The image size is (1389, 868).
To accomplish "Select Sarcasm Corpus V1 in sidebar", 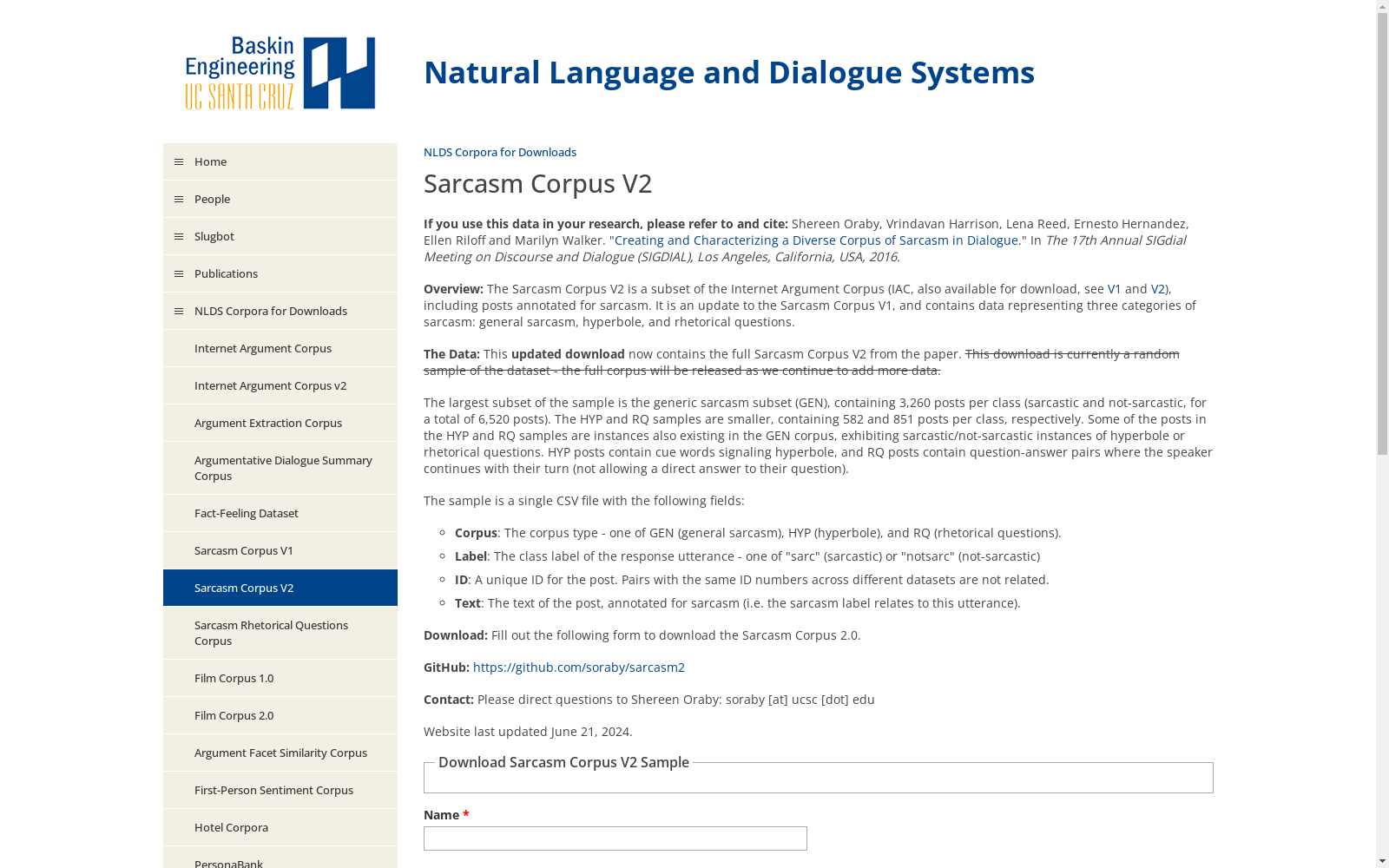I will tap(280, 550).
